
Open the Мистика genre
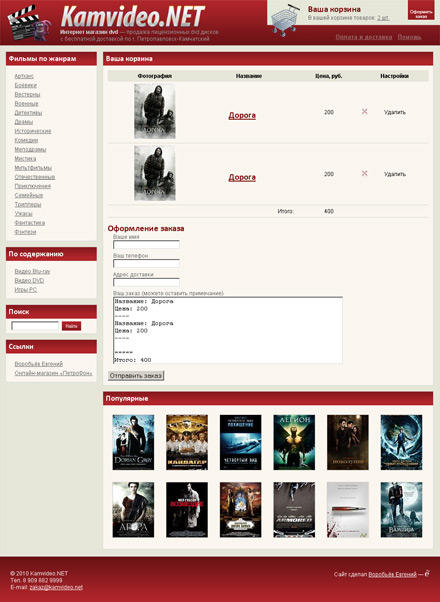point(25,159)
